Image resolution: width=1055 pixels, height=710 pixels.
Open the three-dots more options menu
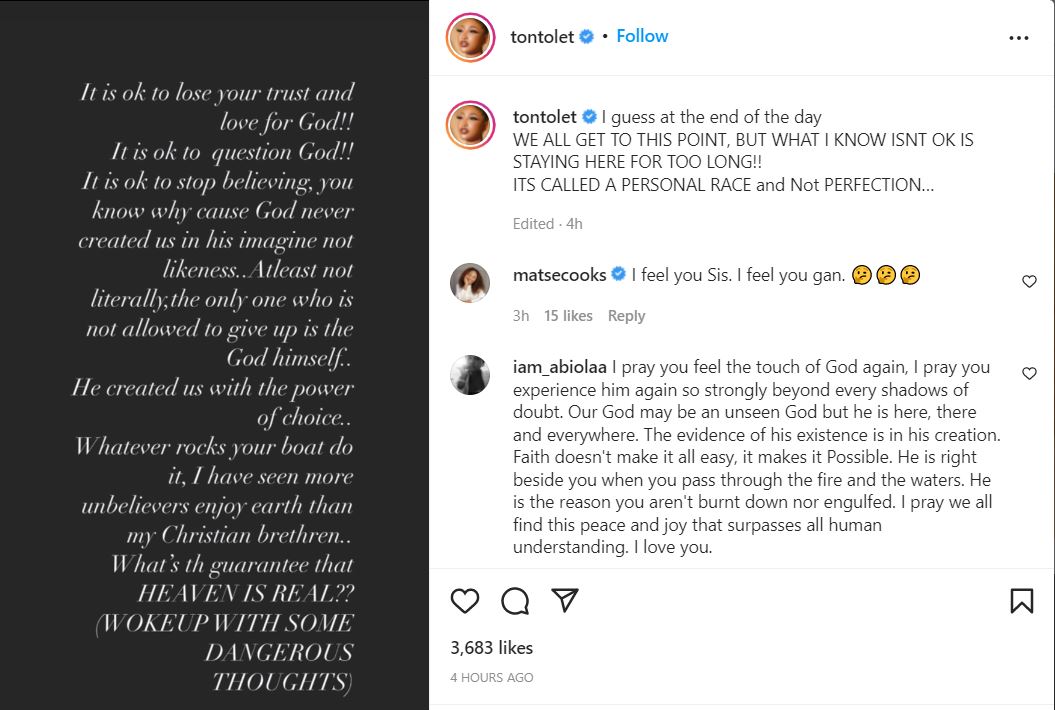coord(1018,38)
